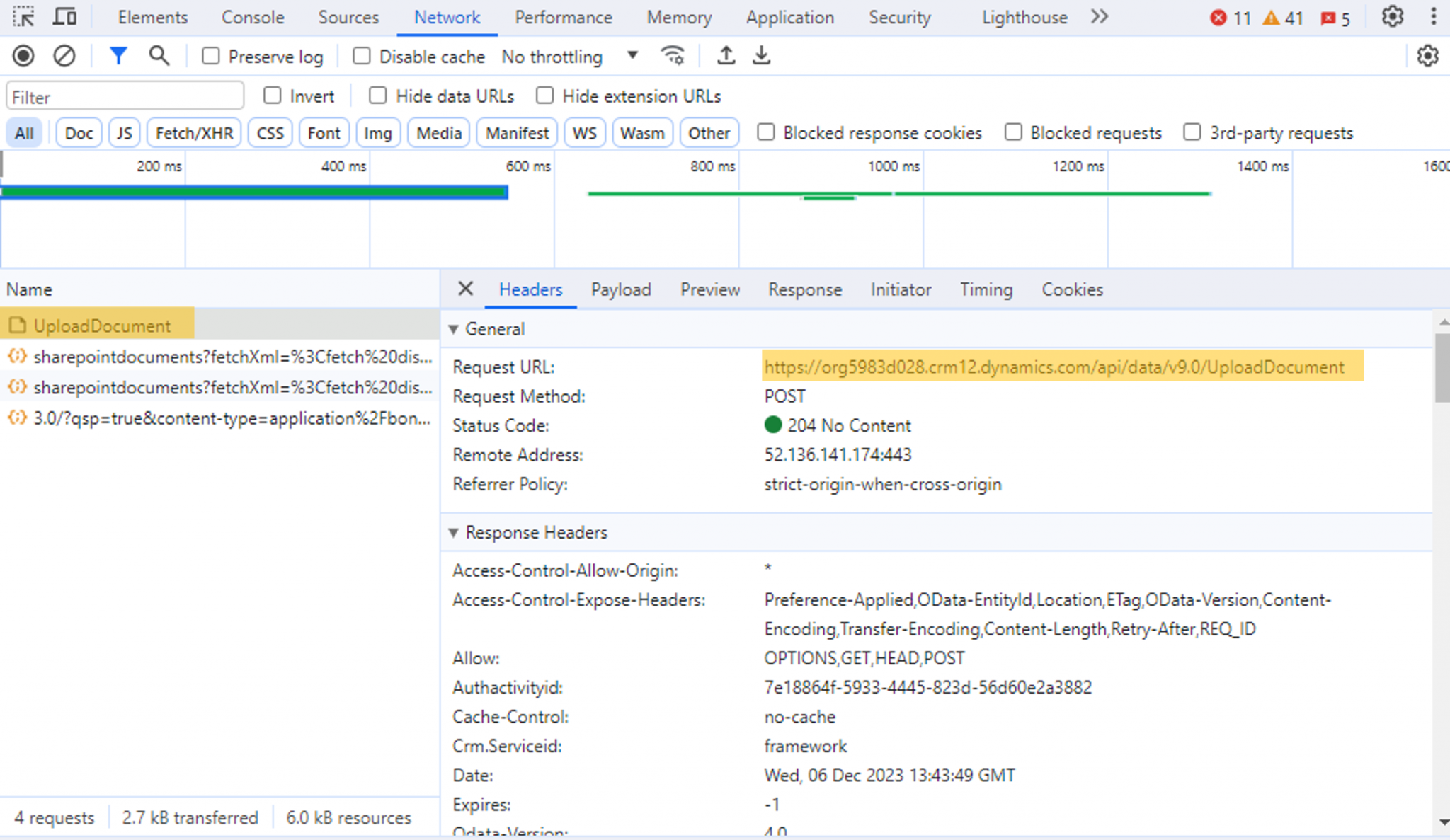Open network conditions settings
The height and width of the screenshot is (840, 1450).
tap(672, 55)
